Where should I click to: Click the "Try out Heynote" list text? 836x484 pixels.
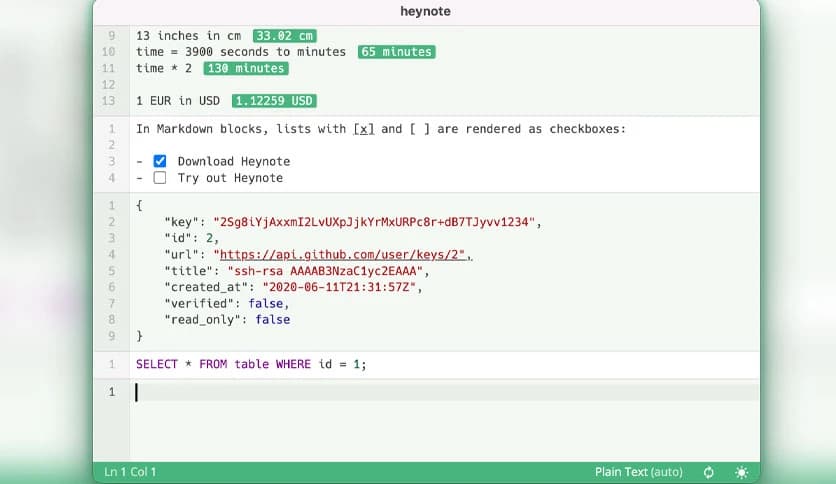click(230, 178)
